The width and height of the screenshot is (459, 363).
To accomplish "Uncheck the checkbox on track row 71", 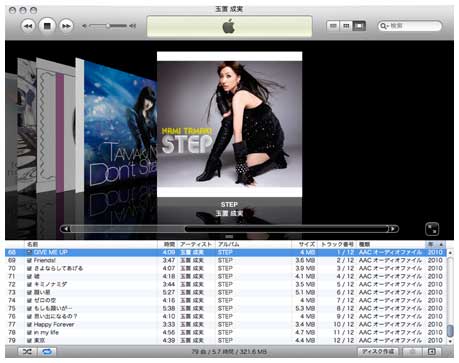I will [x=29, y=276].
